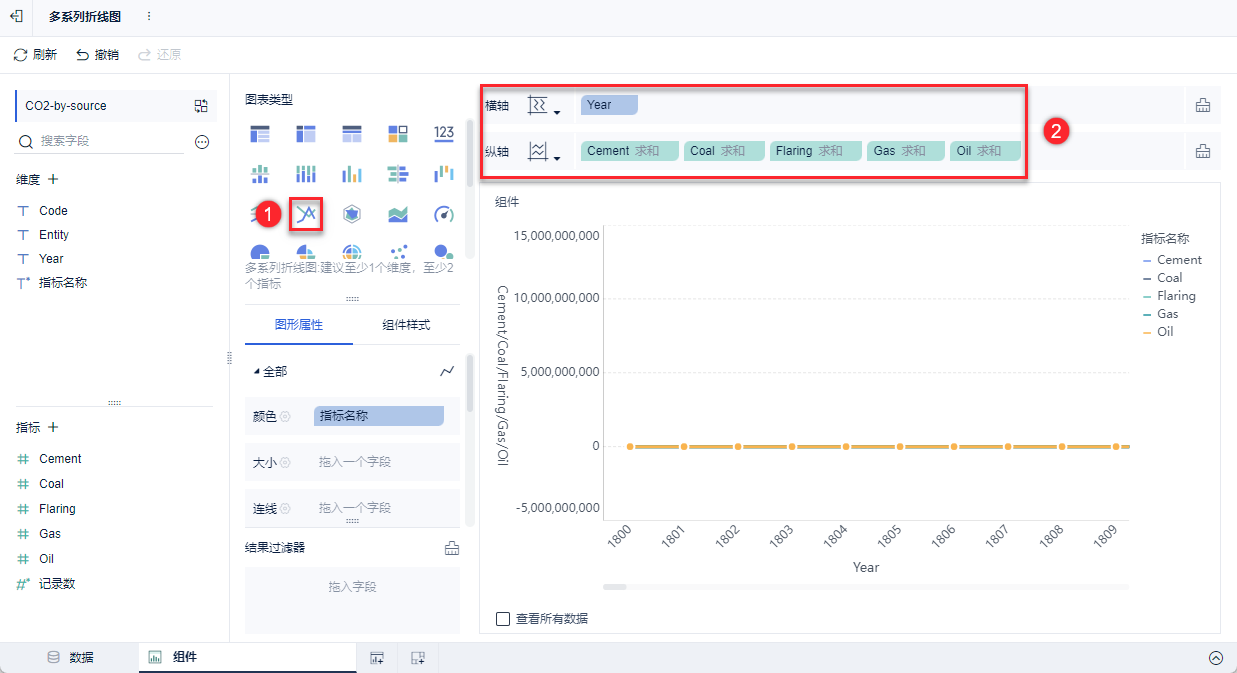
Task: Switch to the 组件样式 tab
Action: pyautogui.click(x=406, y=325)
